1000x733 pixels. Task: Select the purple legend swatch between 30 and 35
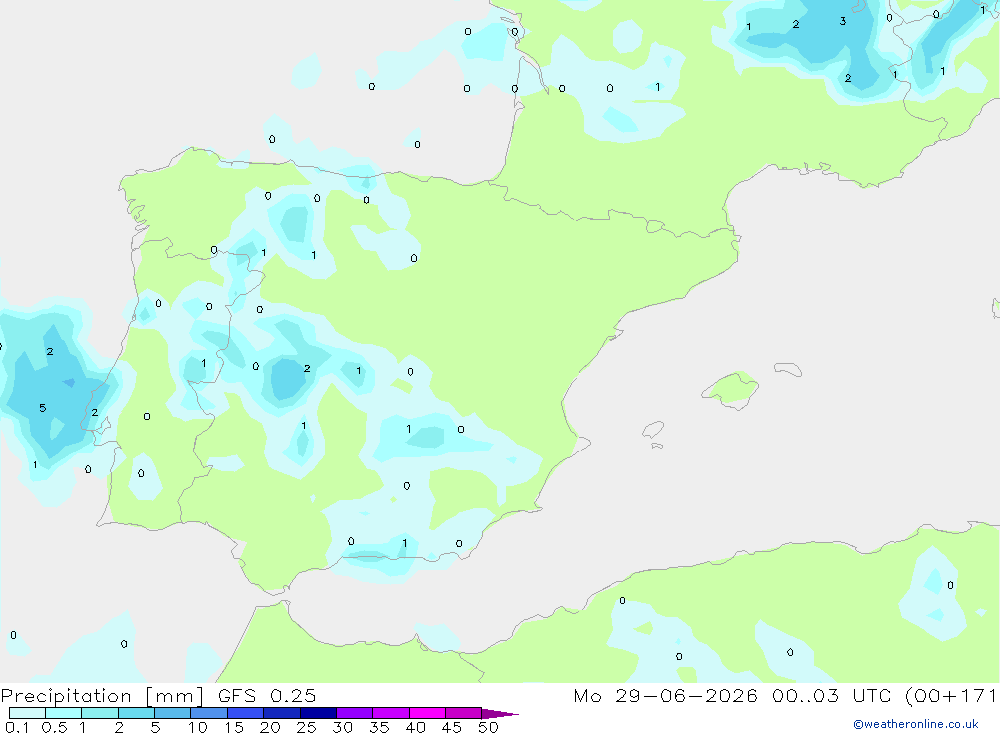coord(354,713)
